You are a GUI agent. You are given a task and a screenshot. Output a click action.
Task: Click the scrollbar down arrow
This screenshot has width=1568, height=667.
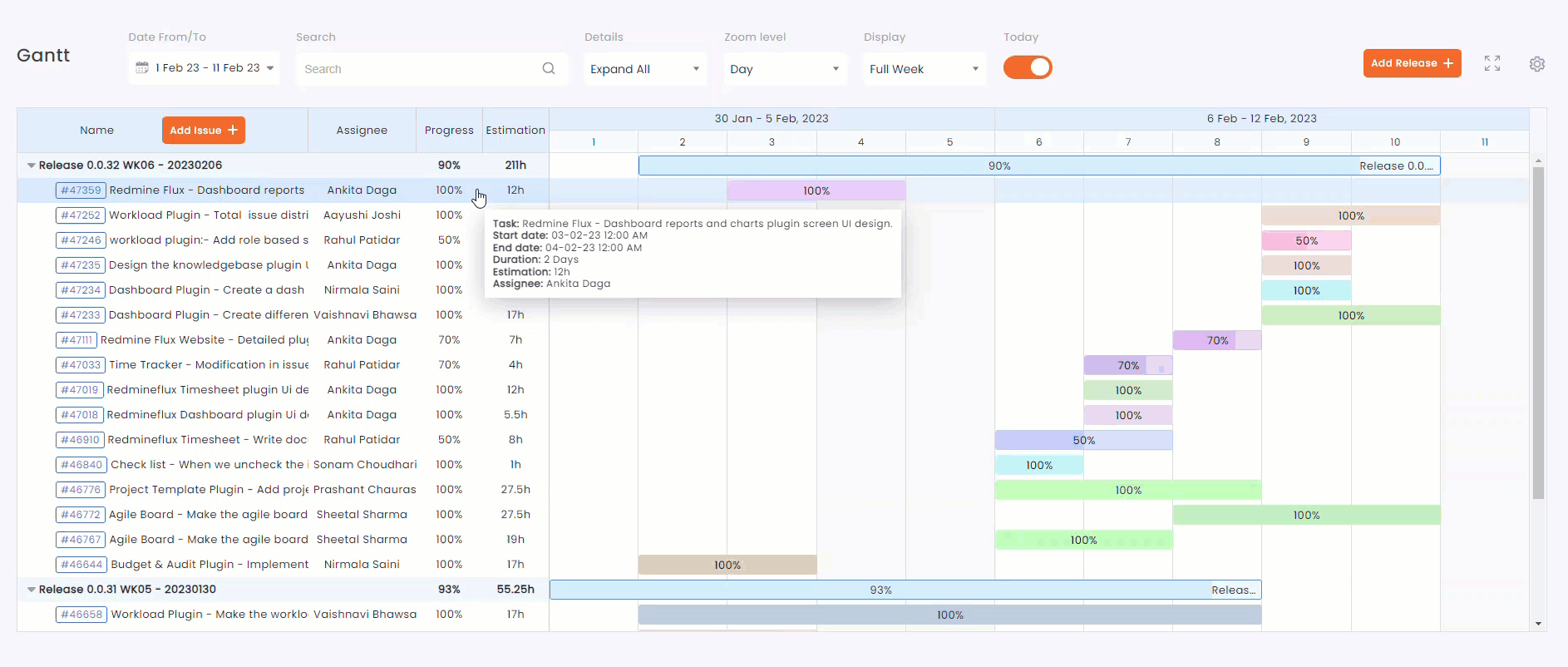(1538, 623)
